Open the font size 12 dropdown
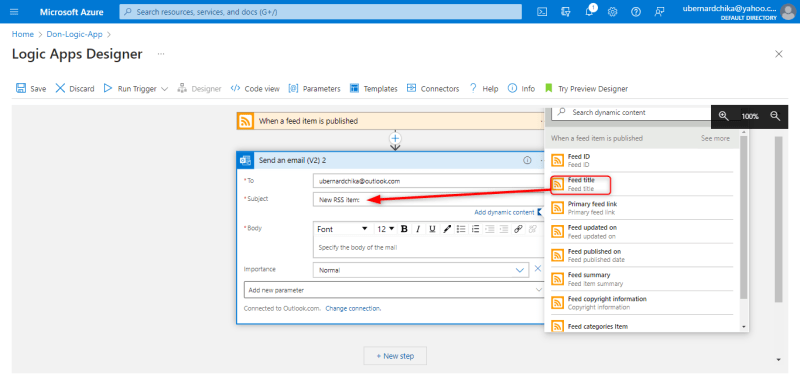Image resolution: width=800 pixels, height=385 pixels. coord(386,229)
